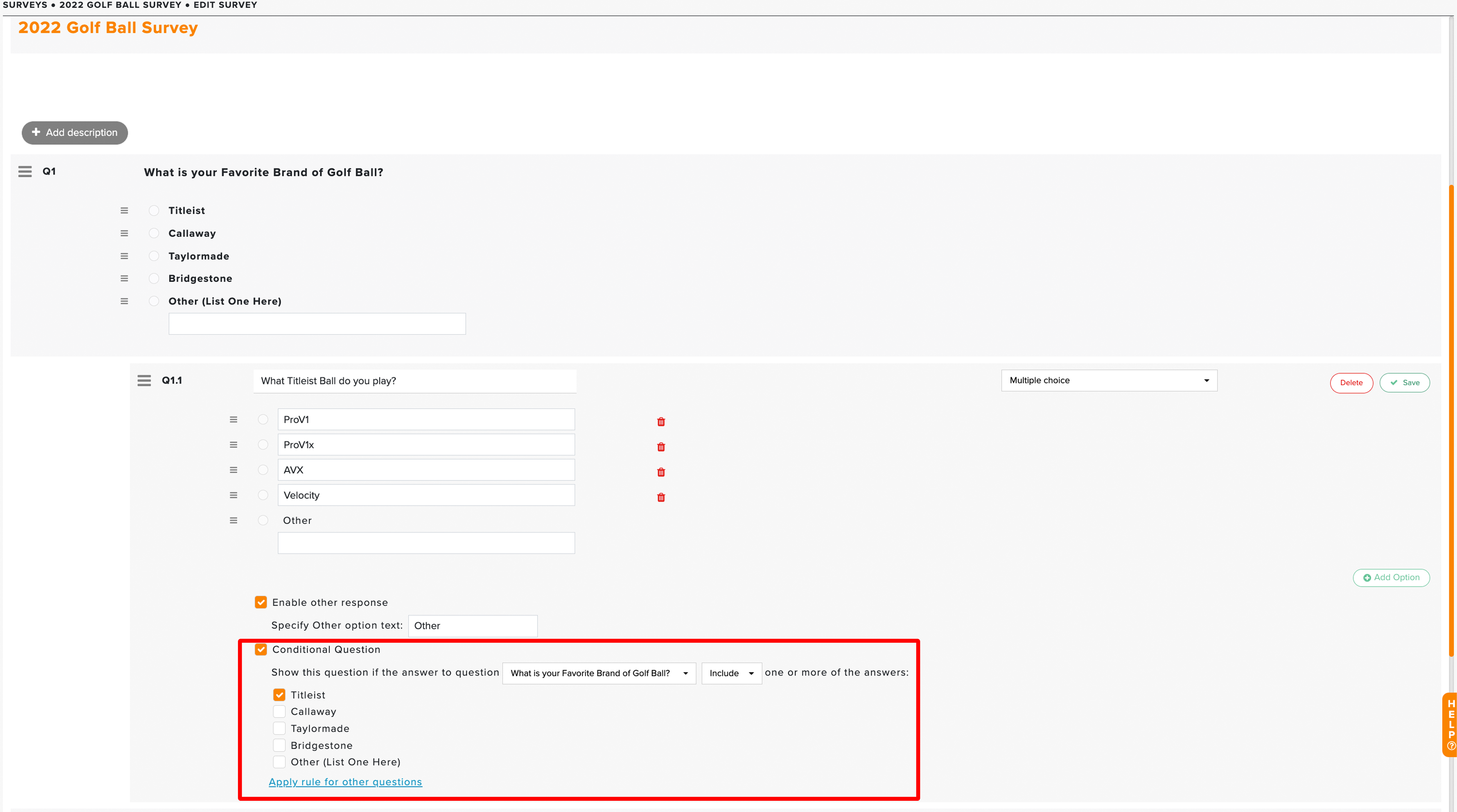
Task: Click drag handle beside Taylormade in Q1
Action: pos(124,256)
